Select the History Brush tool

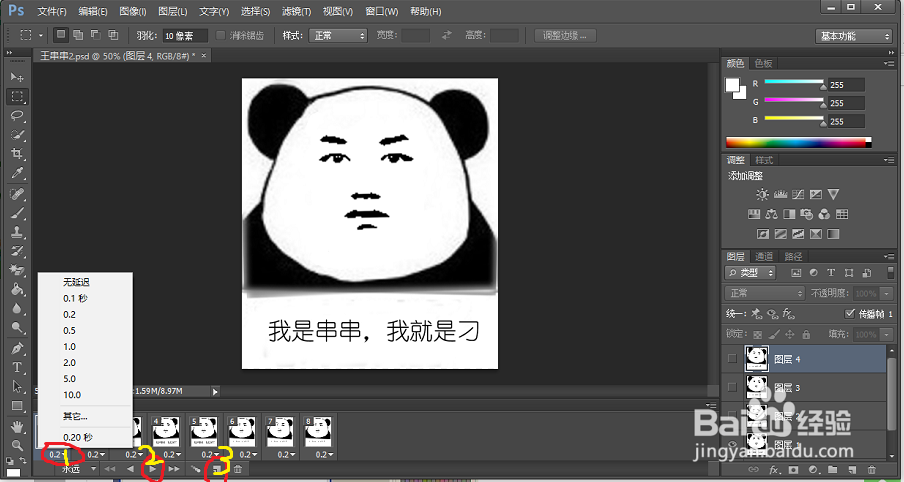click(x=17, y=251)
